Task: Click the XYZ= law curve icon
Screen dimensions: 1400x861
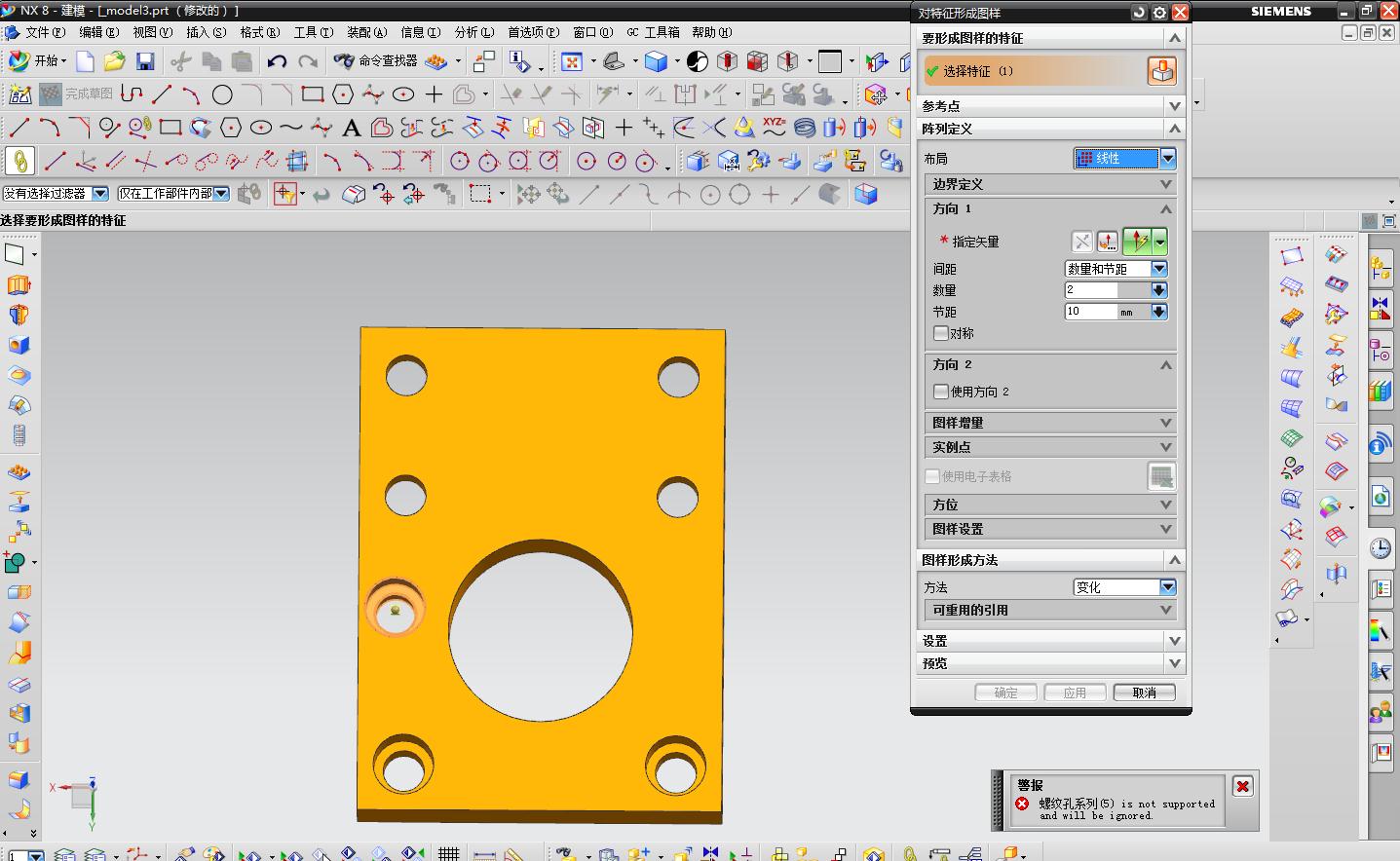Action: click(775, 126)
